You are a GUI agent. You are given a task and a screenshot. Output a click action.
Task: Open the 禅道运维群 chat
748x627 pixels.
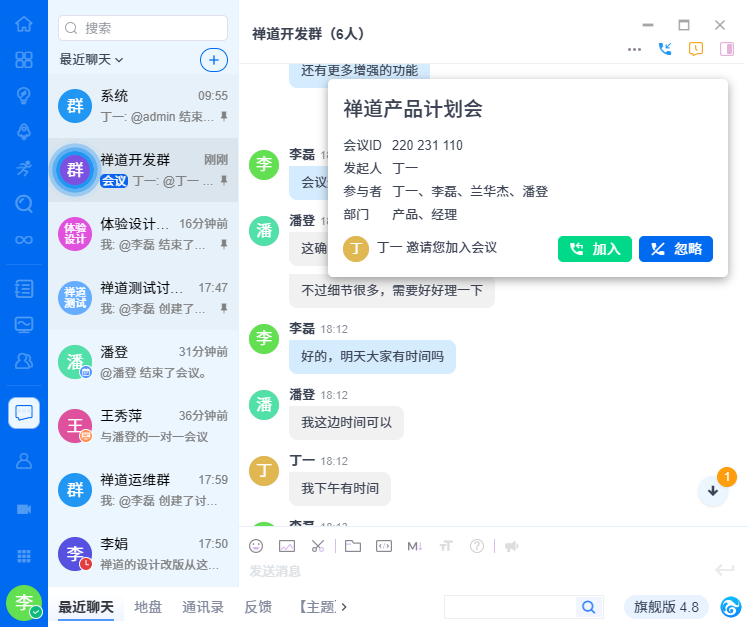[x=143, y=490]
